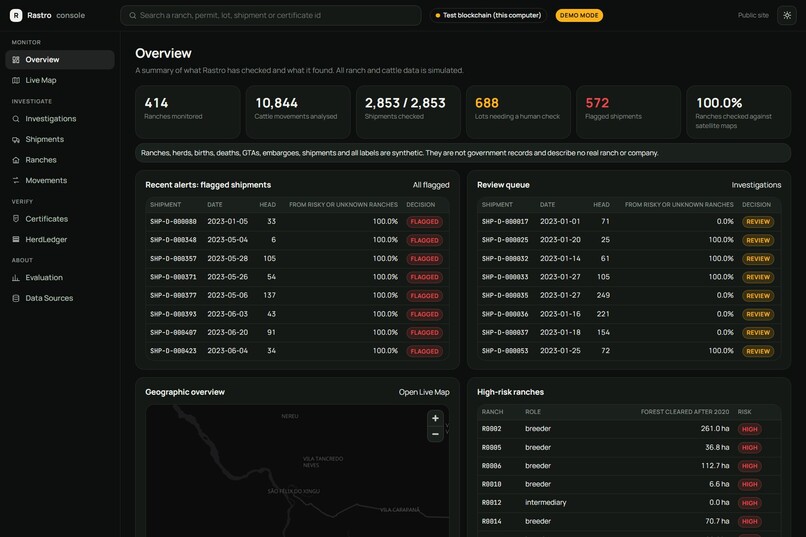Click the Overview grid icon in sidebar
Viewport: 806px width, 537px height.
tap(16, 60)
